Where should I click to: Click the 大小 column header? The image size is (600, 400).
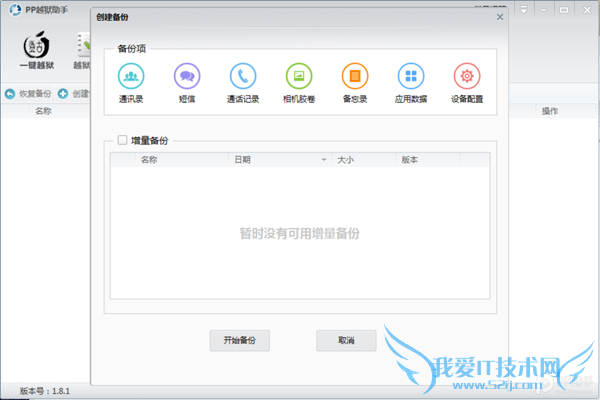pos(363,160)
